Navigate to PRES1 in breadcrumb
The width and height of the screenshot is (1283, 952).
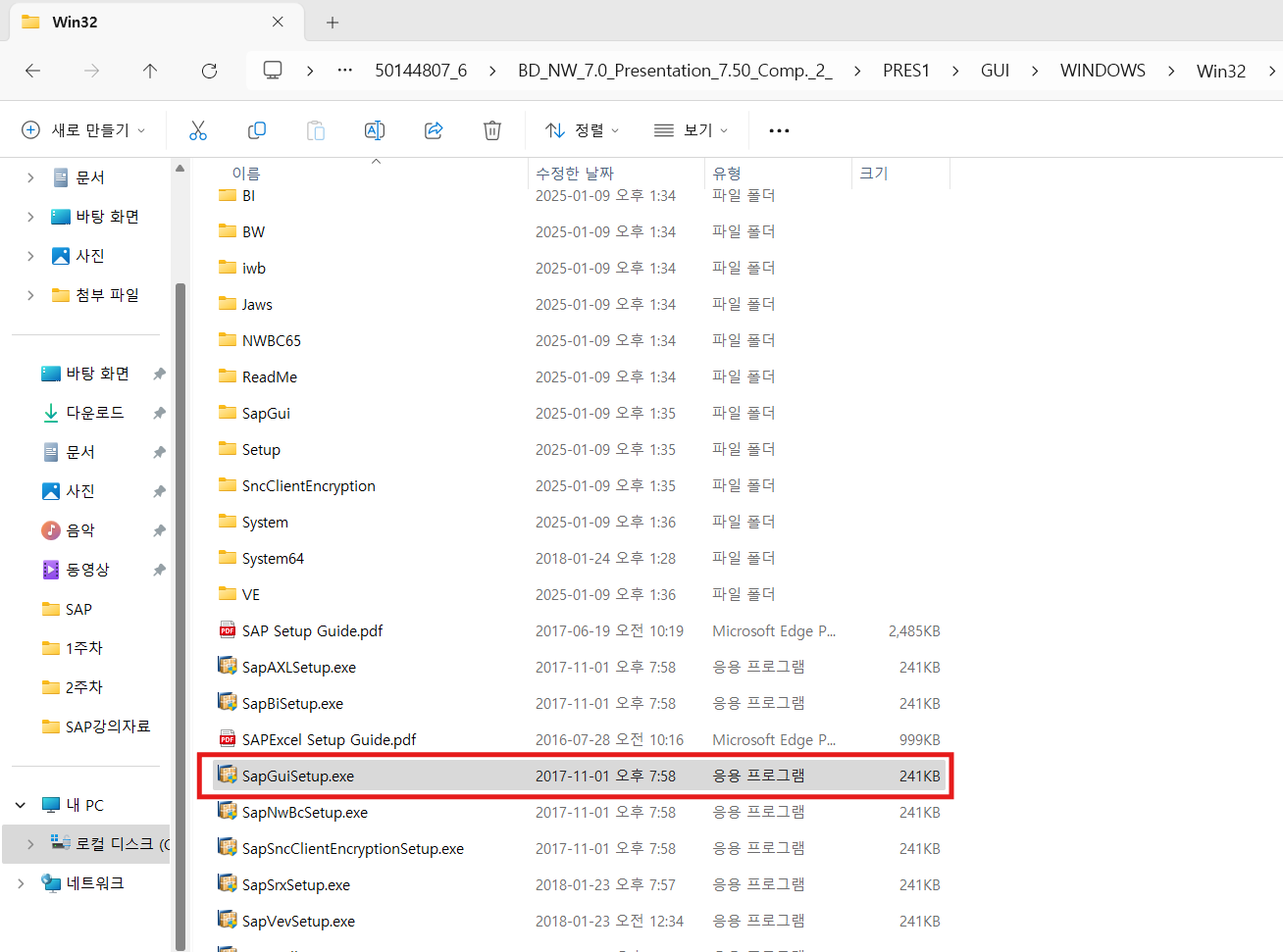[x=905, y=71]
